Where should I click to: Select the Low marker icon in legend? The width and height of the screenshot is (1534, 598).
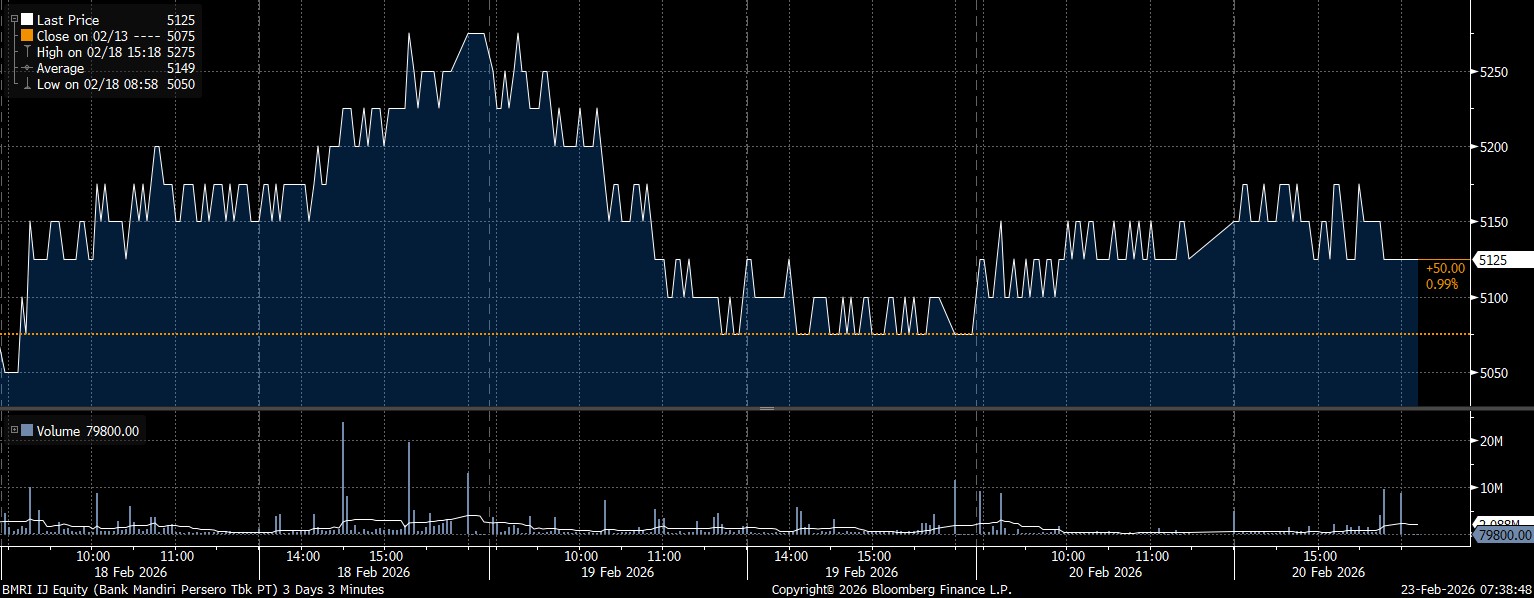pos(27,84)
